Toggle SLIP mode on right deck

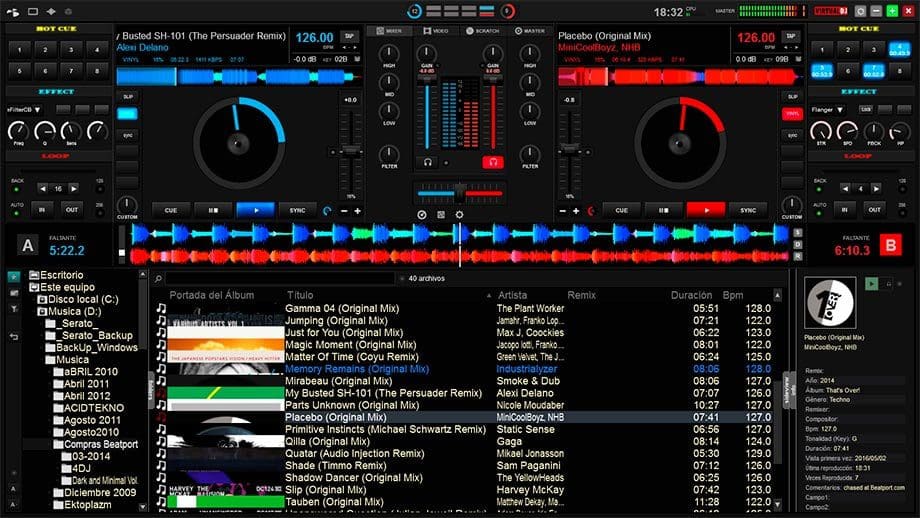(x=793, y=96)
